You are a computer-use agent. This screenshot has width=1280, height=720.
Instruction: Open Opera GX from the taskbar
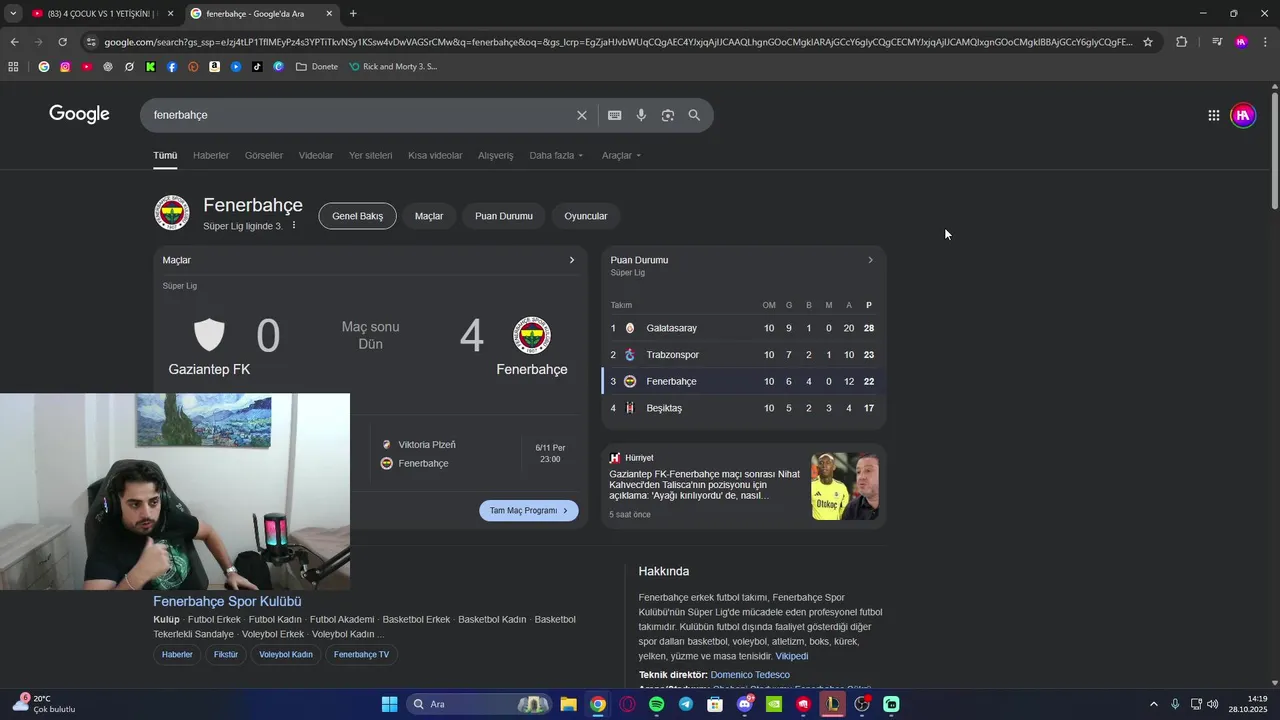click(x=627, y=704)
